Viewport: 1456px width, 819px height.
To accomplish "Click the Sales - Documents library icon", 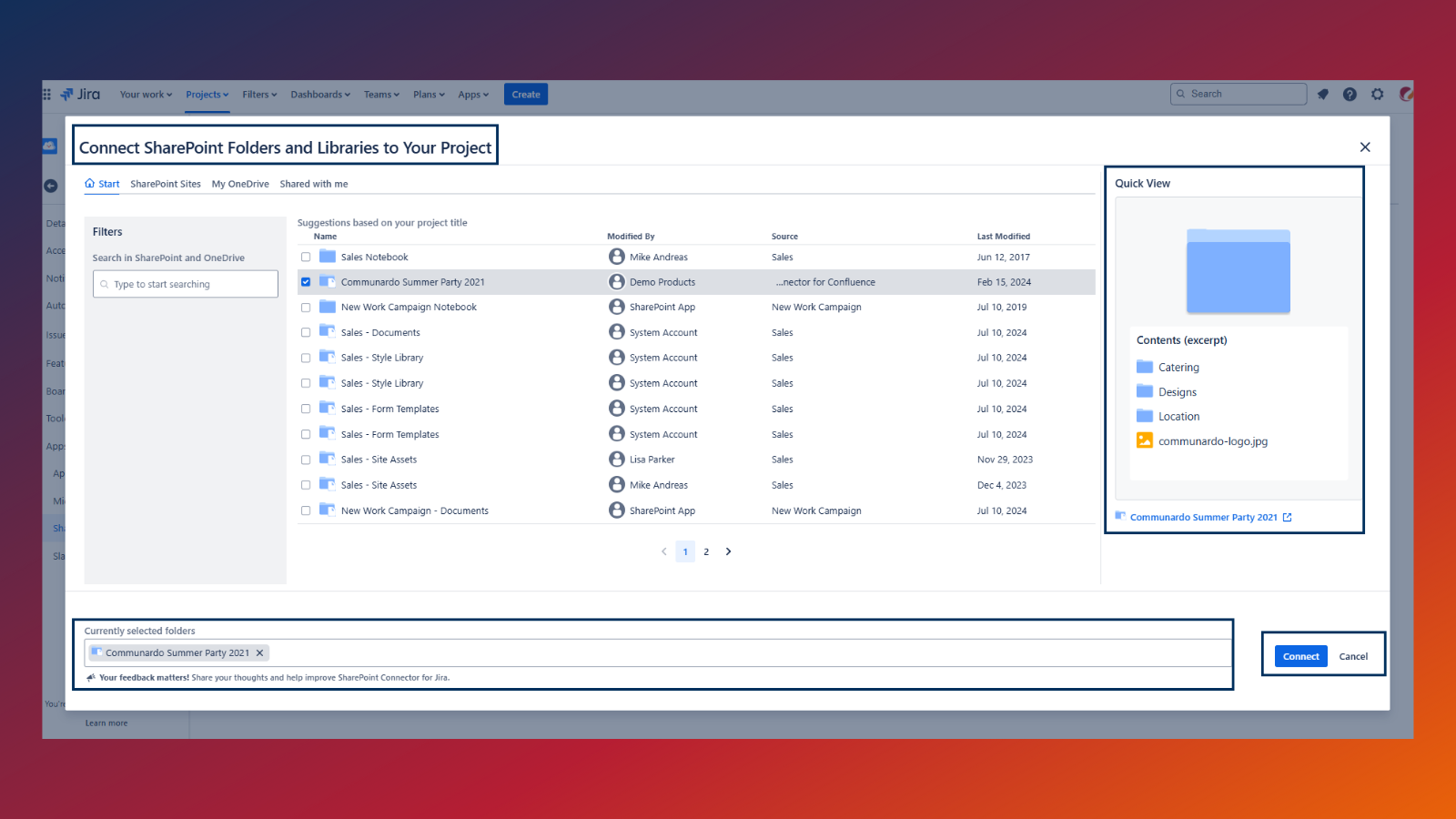I will click(328, 331).
